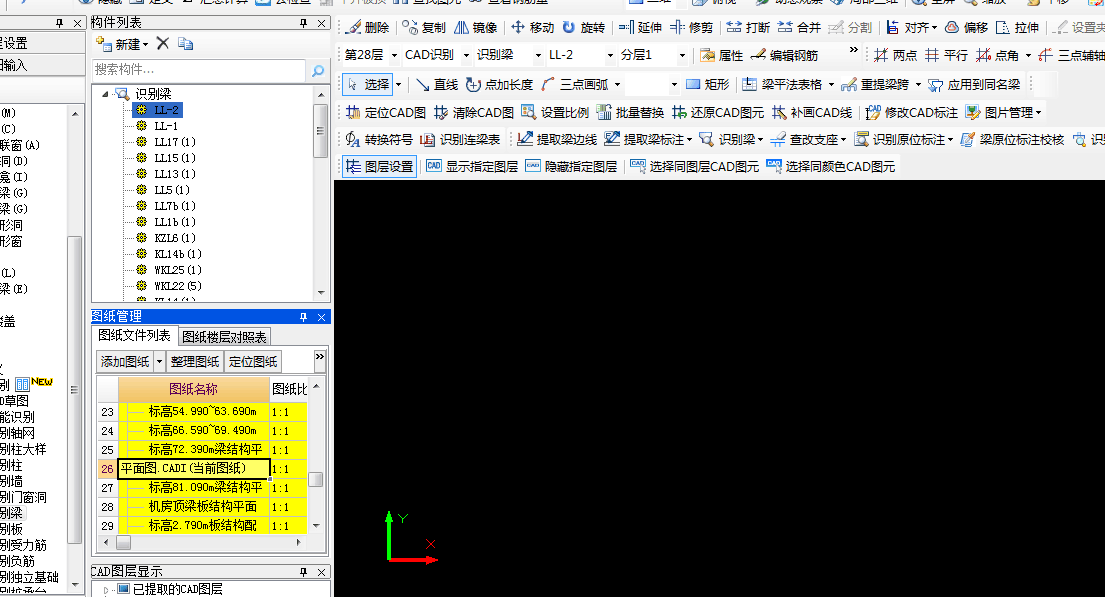1105x597 pixels.
Task: Click the search magnifier icon
Action: click(x=318, y=70)
